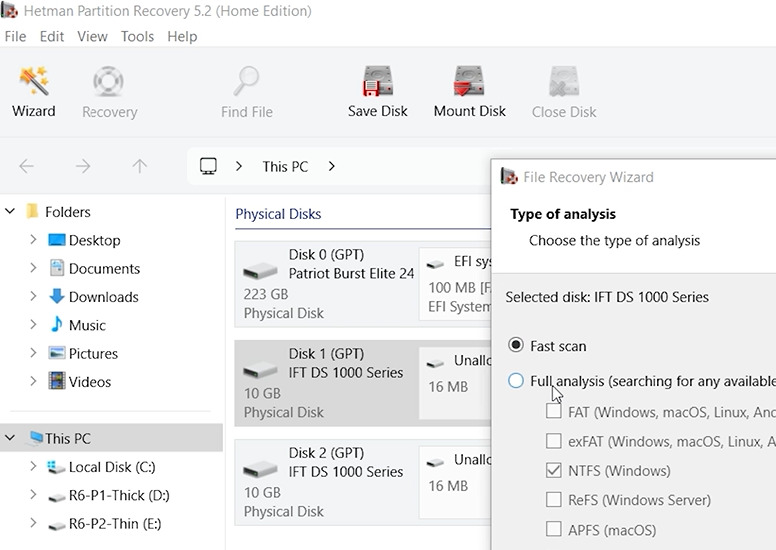This screenshot has height=550, width=776.
Task: Click chevron before This PC breadcrumb
Action: [239, 166]
